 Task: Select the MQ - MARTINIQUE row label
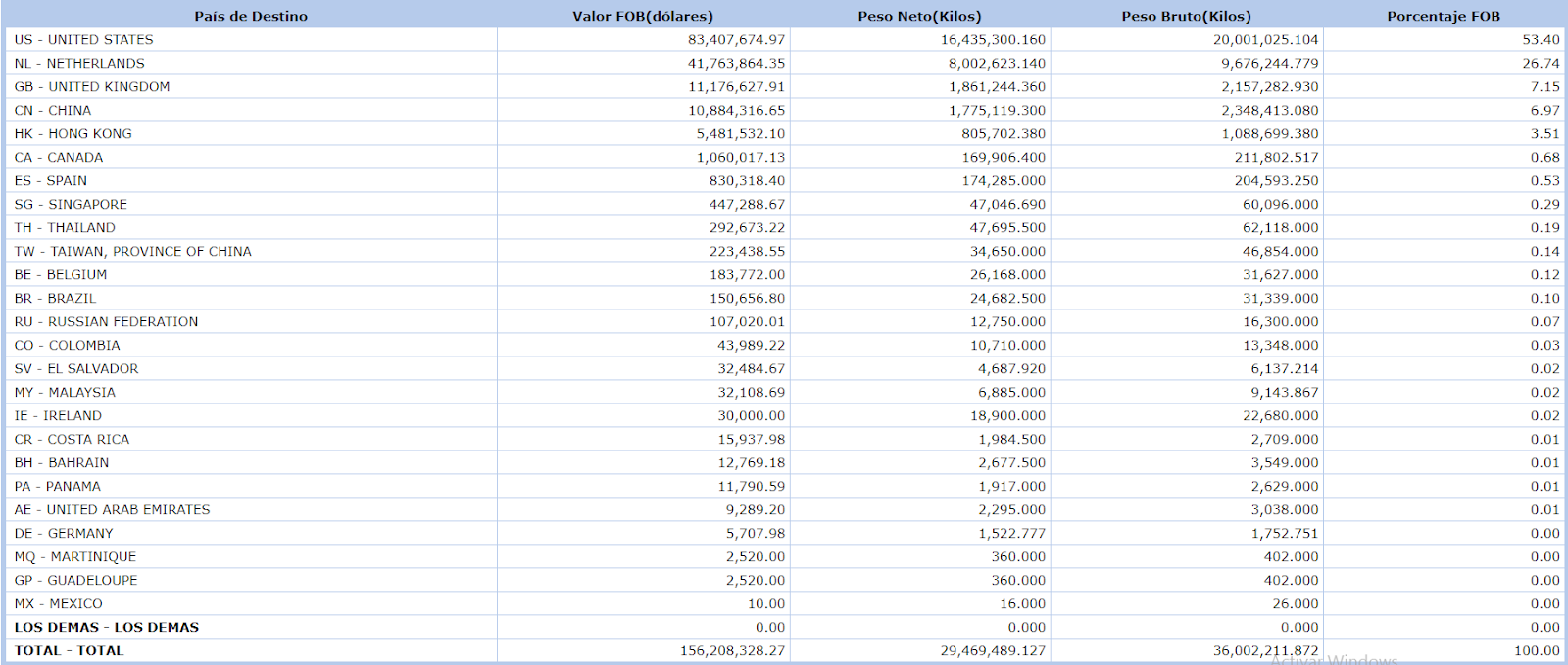click(75, 556)
